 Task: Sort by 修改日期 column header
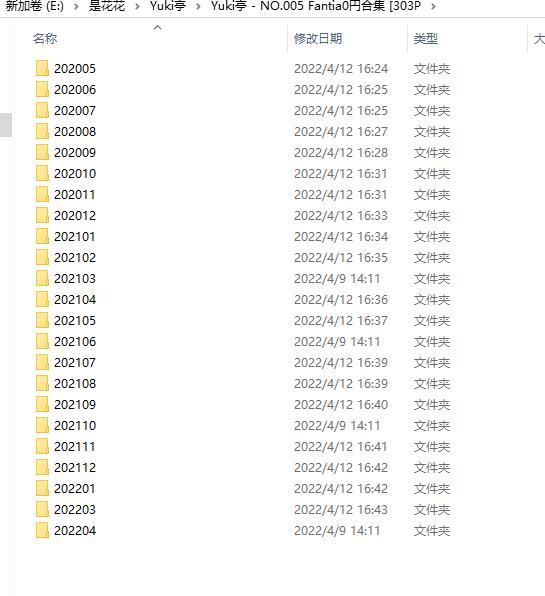(318, 38)
